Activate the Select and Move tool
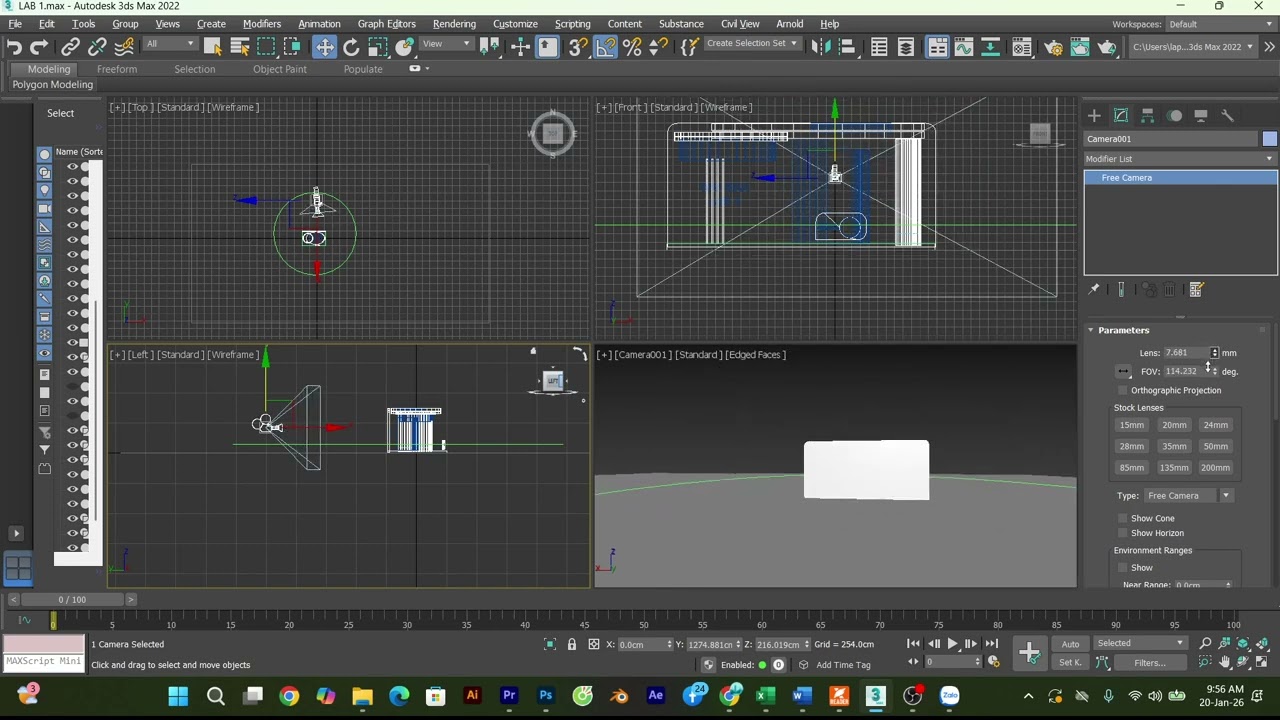Image resolution: width=1280 pixels, height=720 pixels. coord(325,47)
